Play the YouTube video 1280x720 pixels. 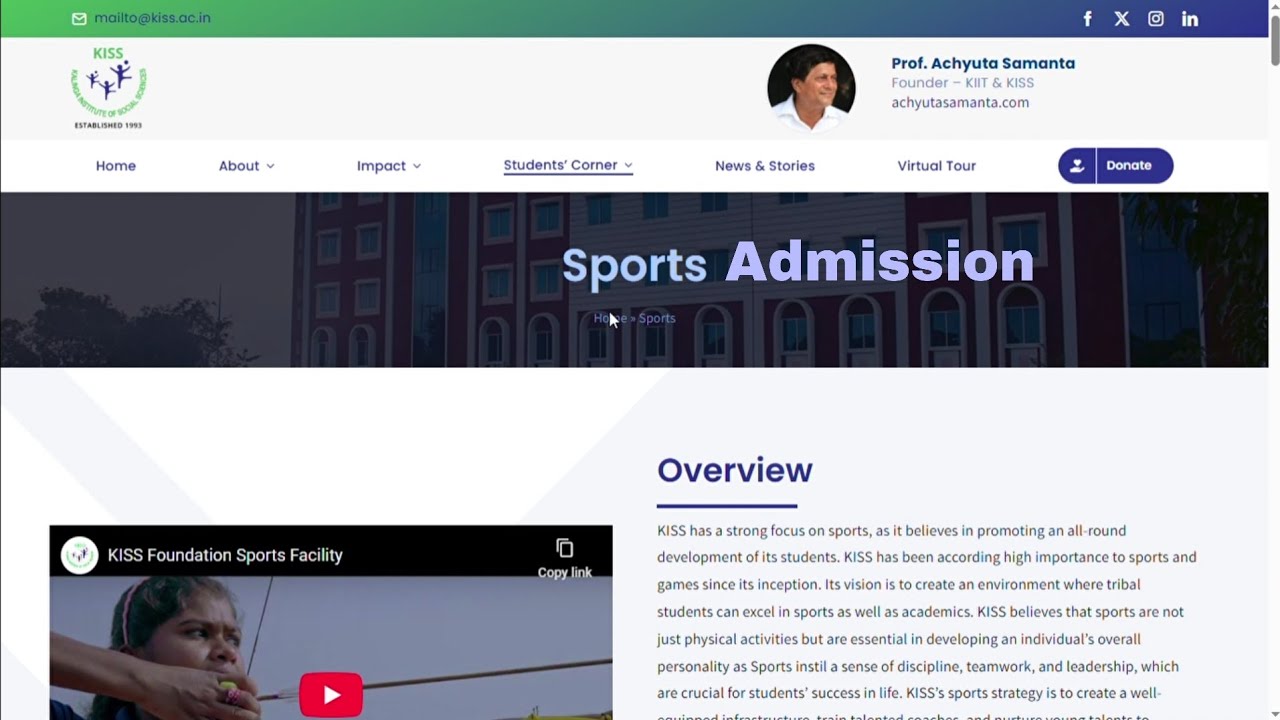[331, 695]
